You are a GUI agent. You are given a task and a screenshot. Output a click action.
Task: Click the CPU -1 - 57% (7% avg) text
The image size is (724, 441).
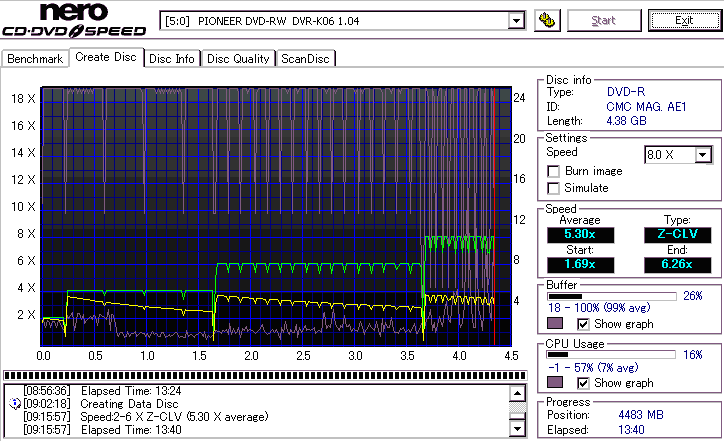point(593,368)
